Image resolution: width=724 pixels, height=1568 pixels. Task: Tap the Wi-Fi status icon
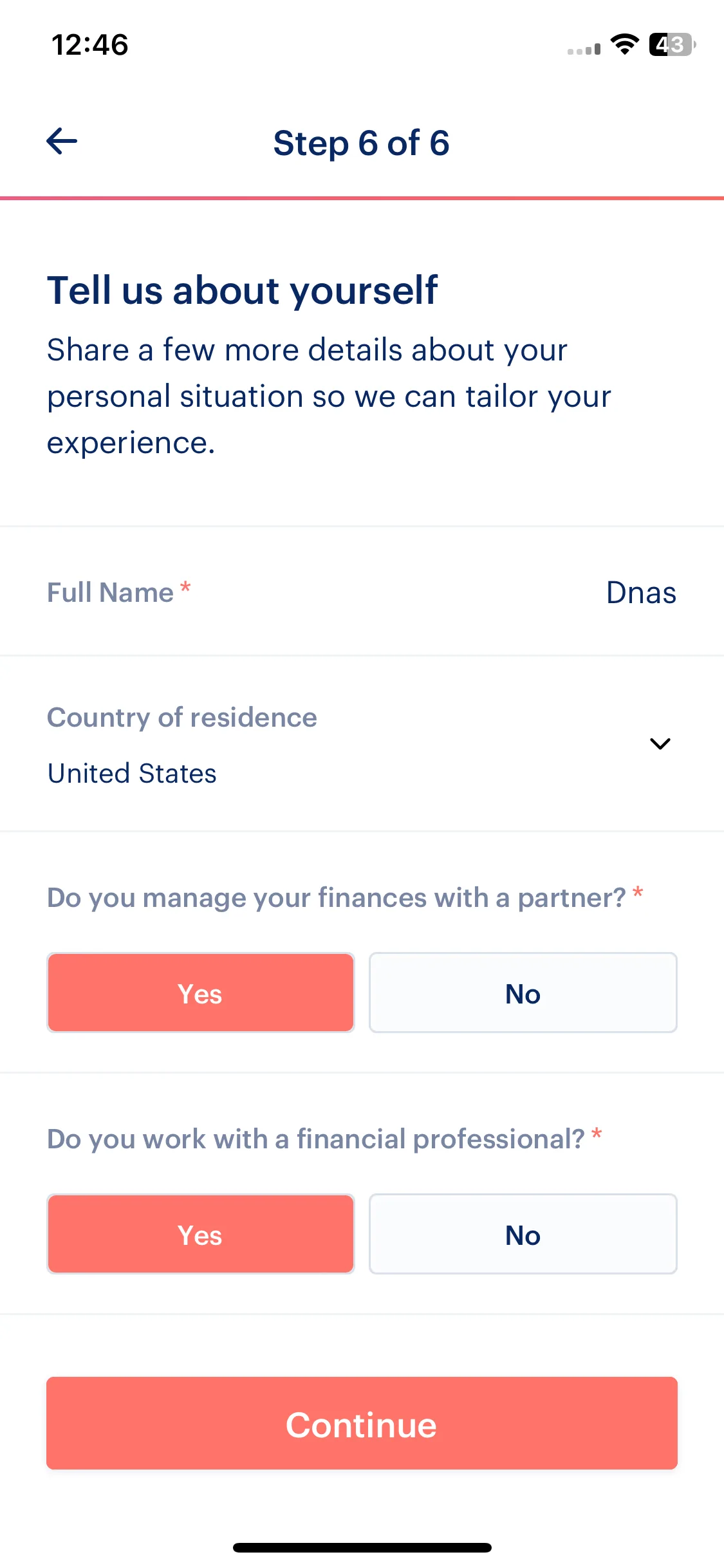pos(624,44)
